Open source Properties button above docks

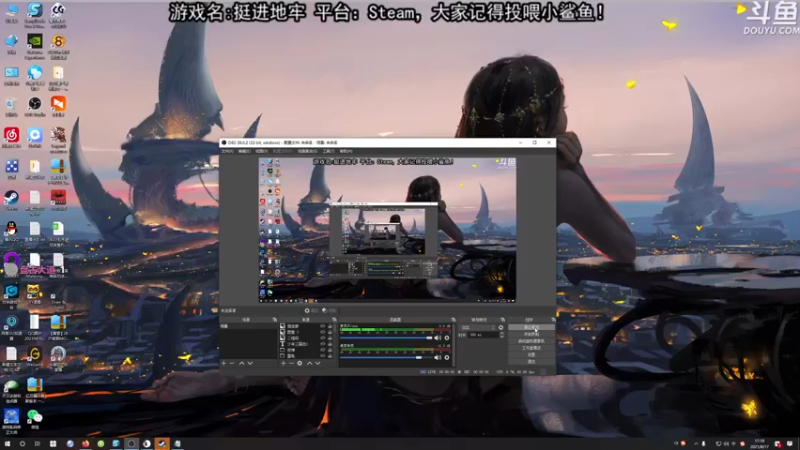[x=311, y=310]
